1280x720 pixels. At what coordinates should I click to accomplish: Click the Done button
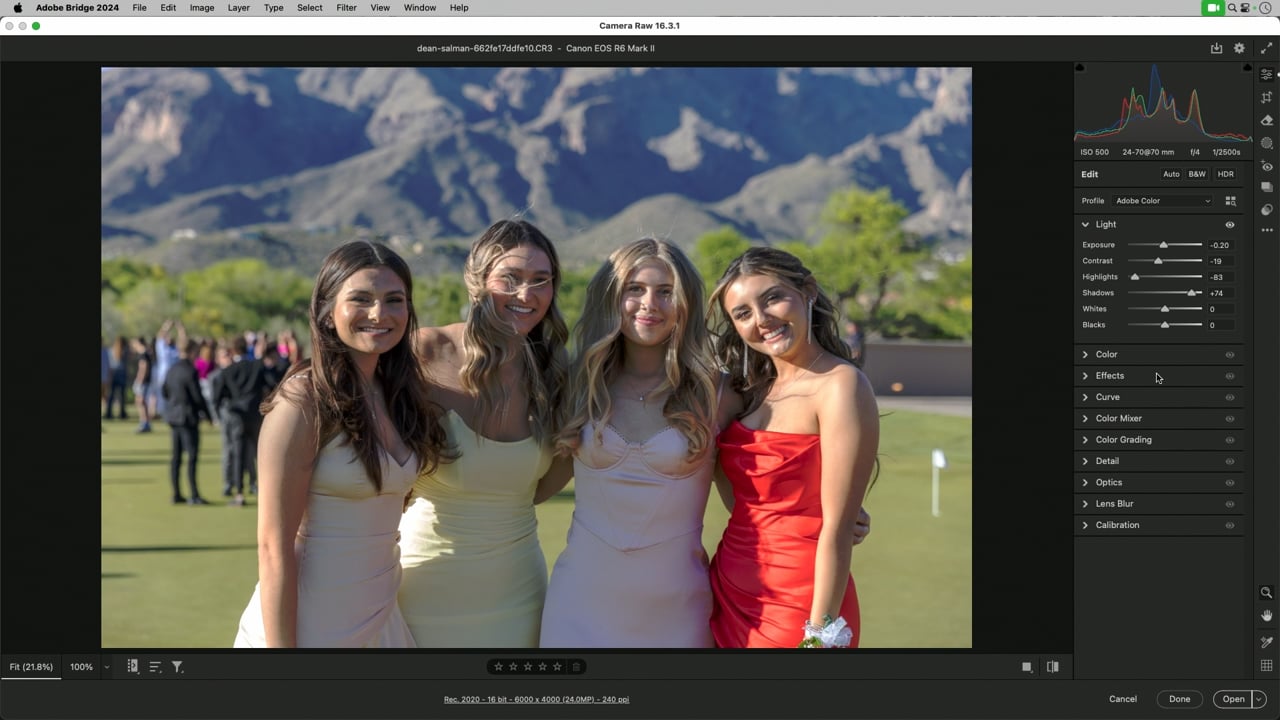pos(1180,699)
